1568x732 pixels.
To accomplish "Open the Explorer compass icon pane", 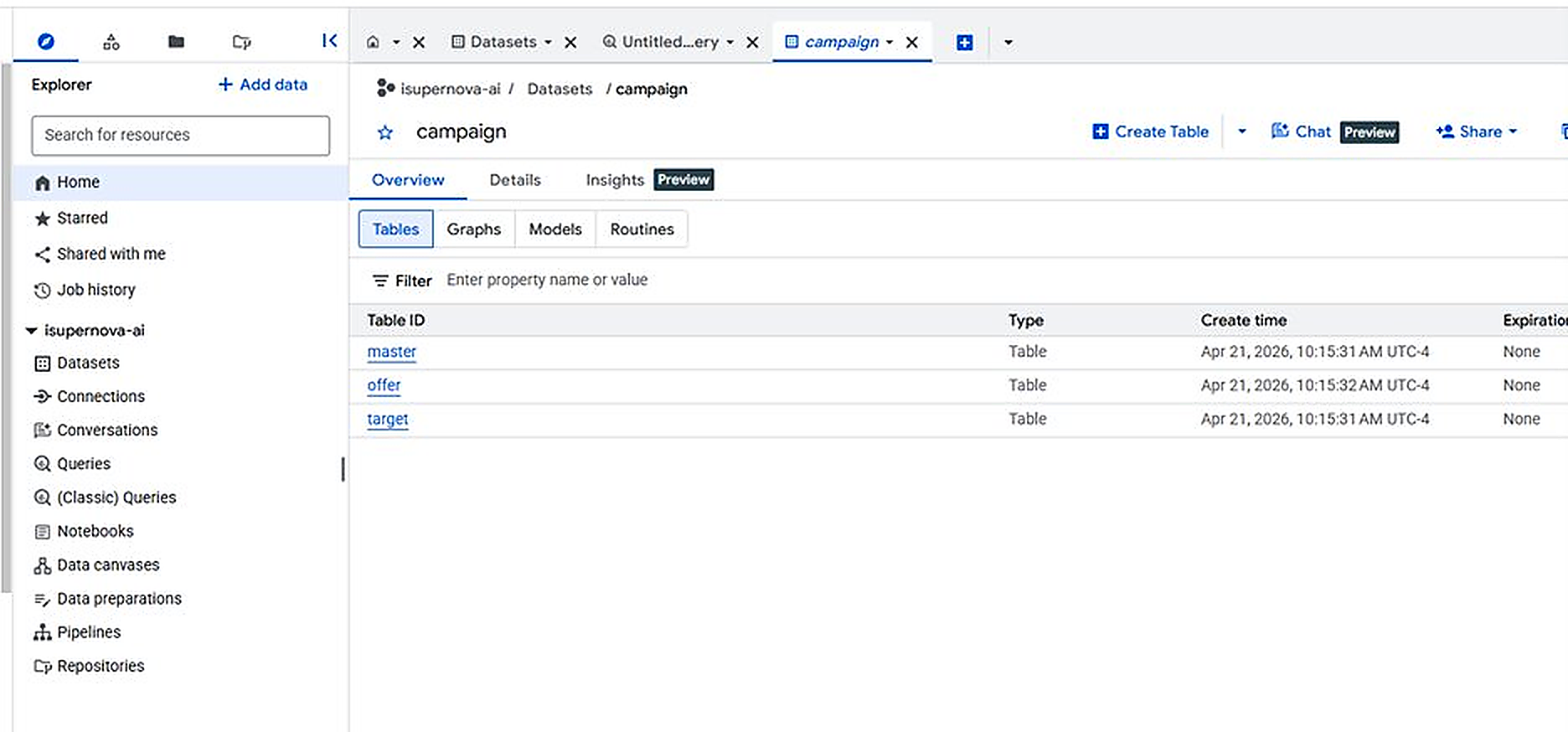I will point(46,41).
